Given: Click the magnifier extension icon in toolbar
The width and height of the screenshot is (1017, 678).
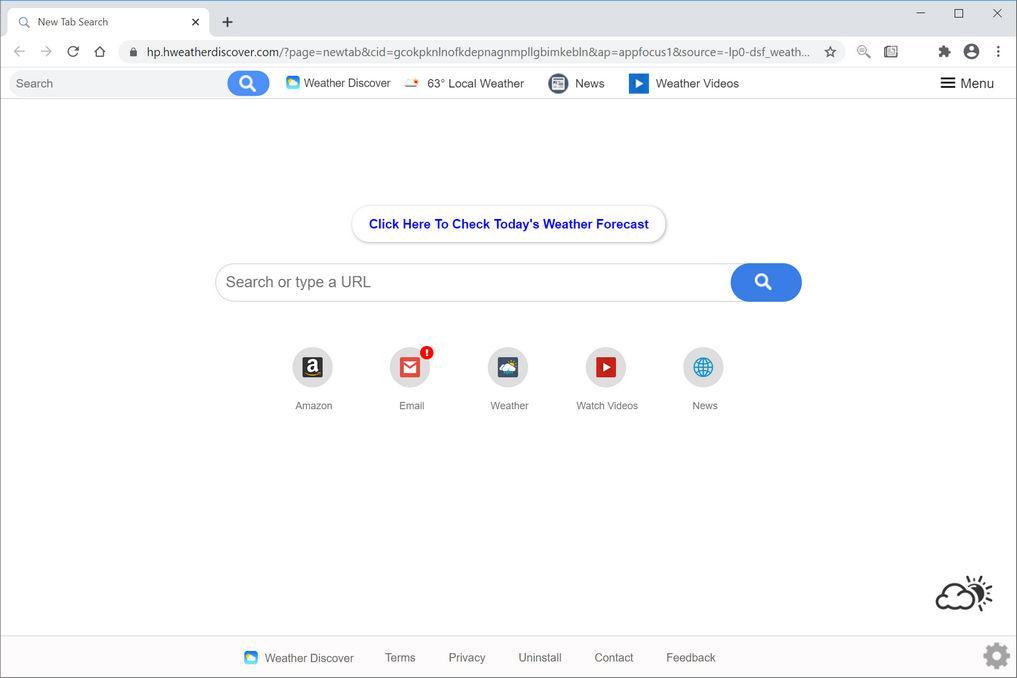Looking at the screenshot, I should tap(863, 52).
